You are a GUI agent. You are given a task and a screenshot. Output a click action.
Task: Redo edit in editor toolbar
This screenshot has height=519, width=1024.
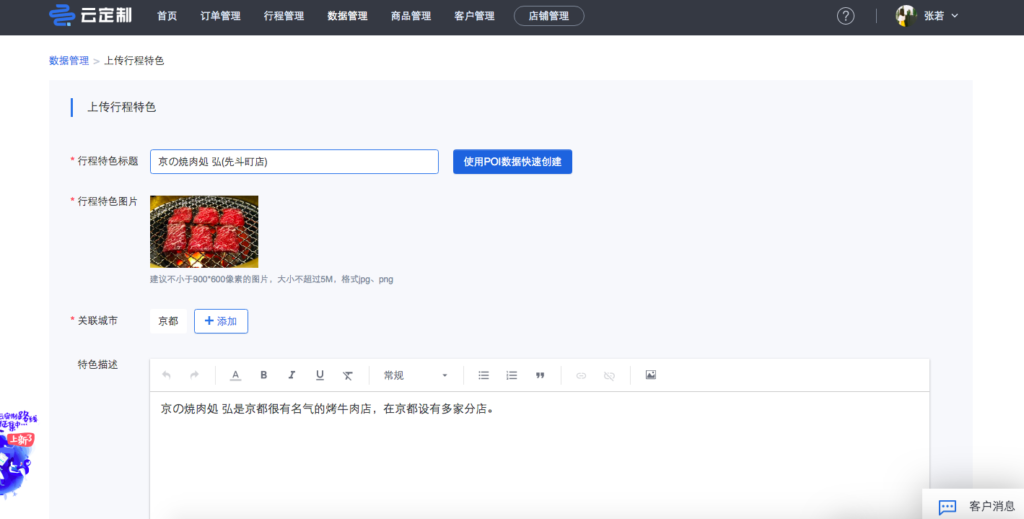pos(194,375)
